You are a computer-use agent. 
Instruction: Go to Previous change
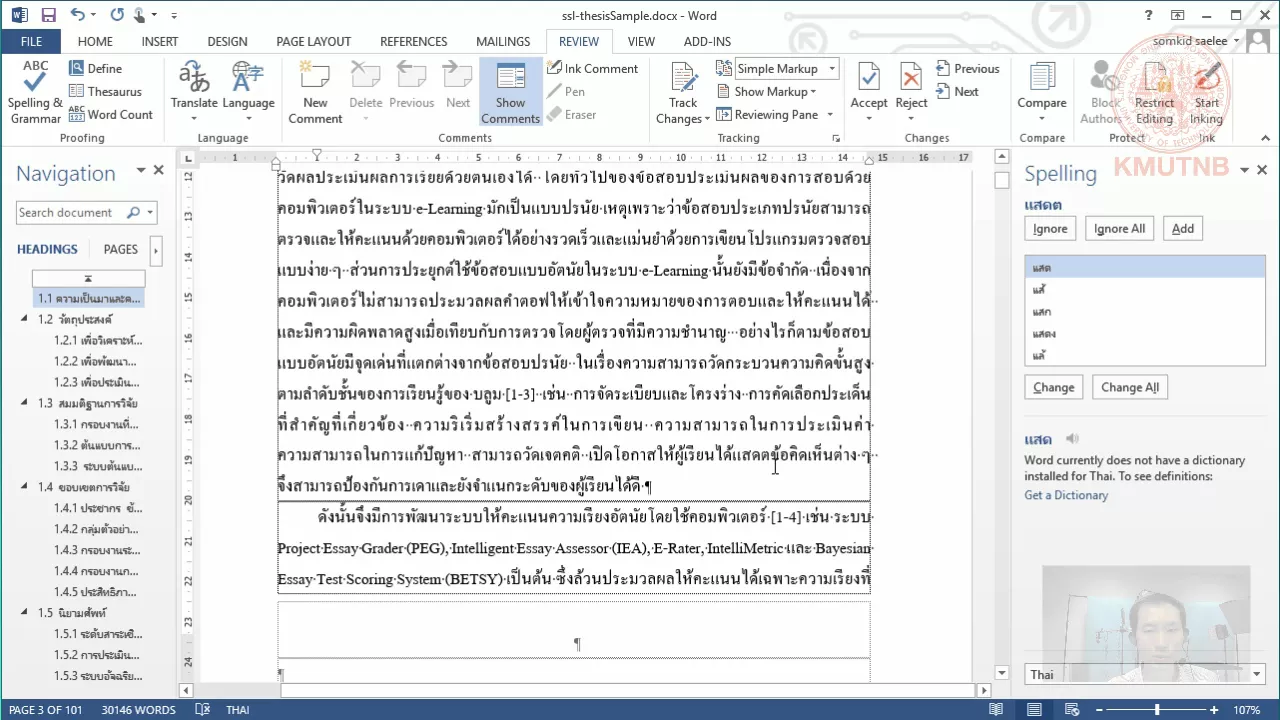click(x=967, y=68)
